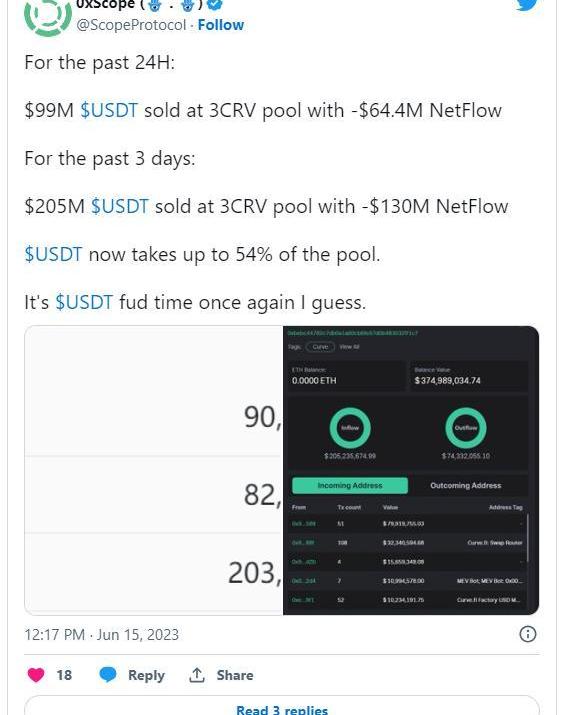Click the Read 3 replies button

282,710
